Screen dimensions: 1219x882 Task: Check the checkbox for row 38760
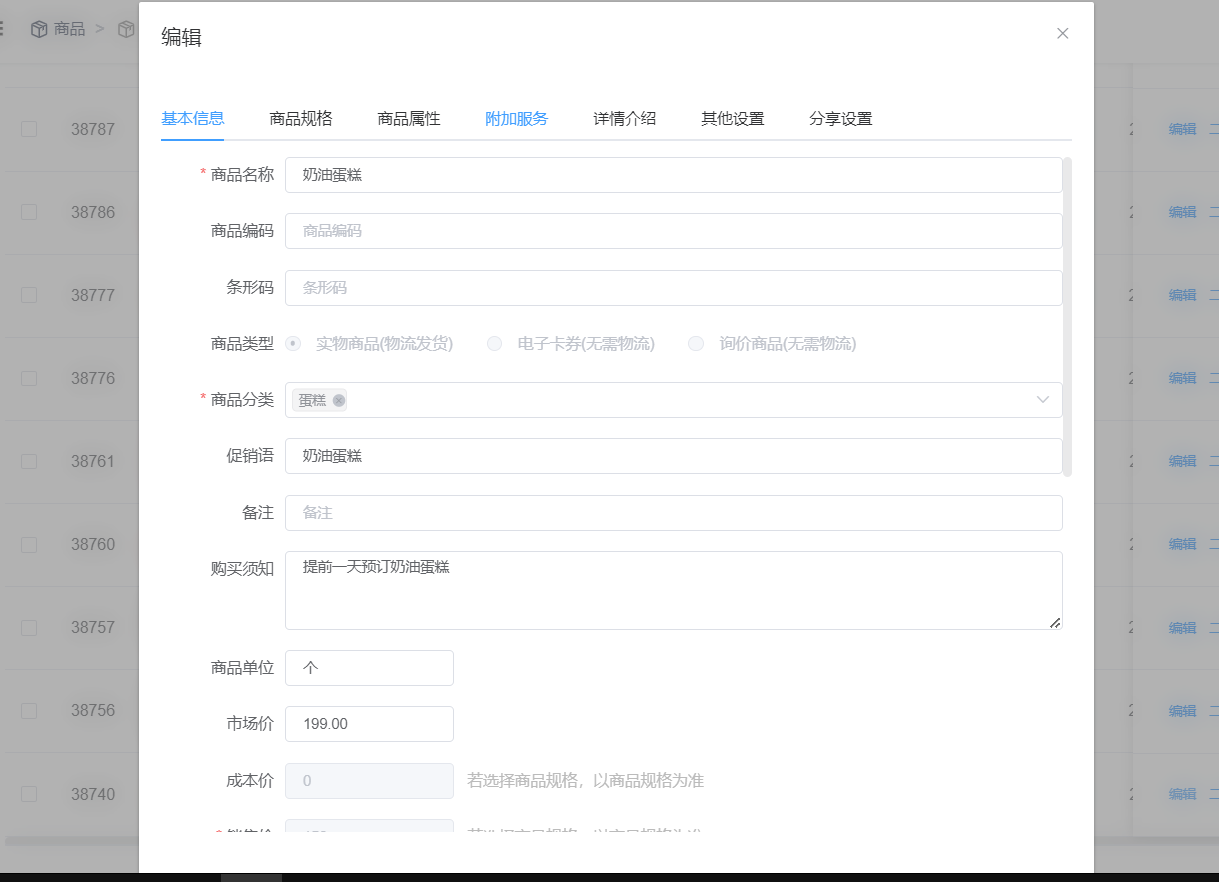tap(29, 544)
